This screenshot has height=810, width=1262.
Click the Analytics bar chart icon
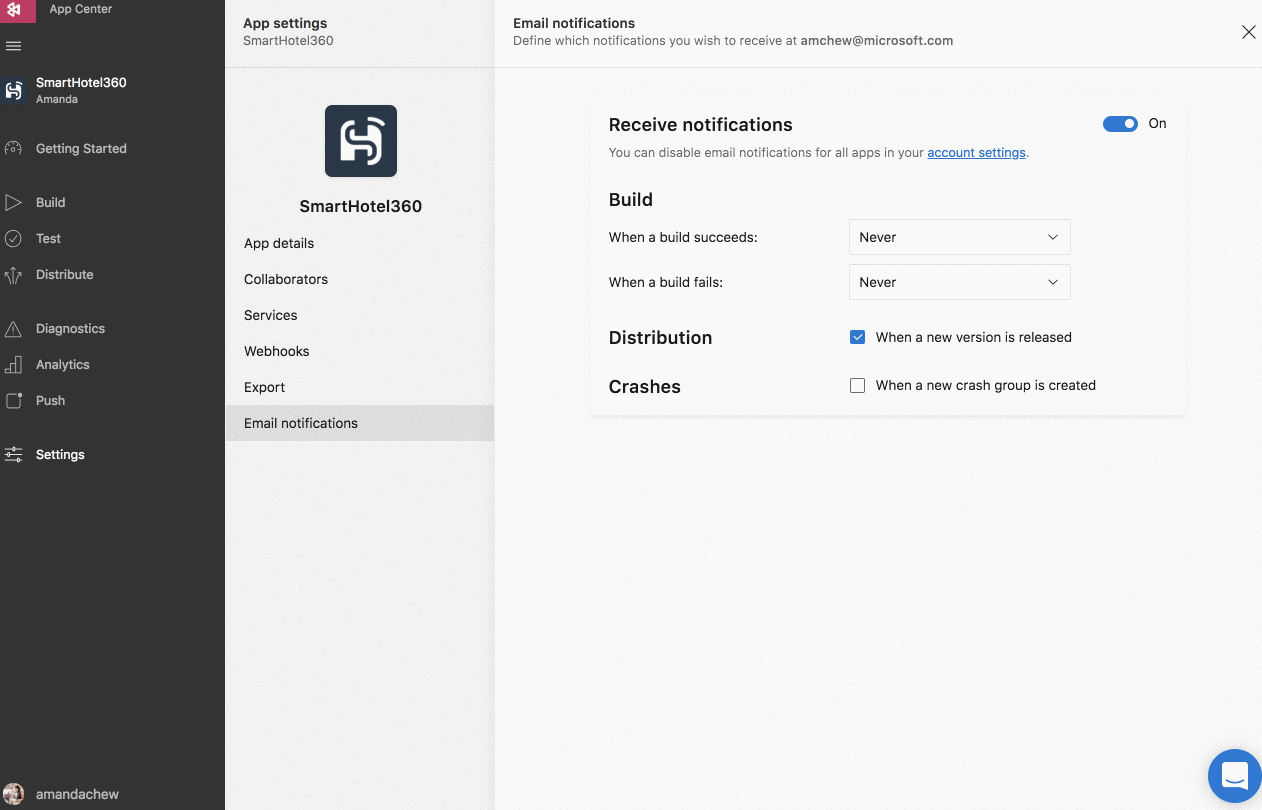point(13,365)
